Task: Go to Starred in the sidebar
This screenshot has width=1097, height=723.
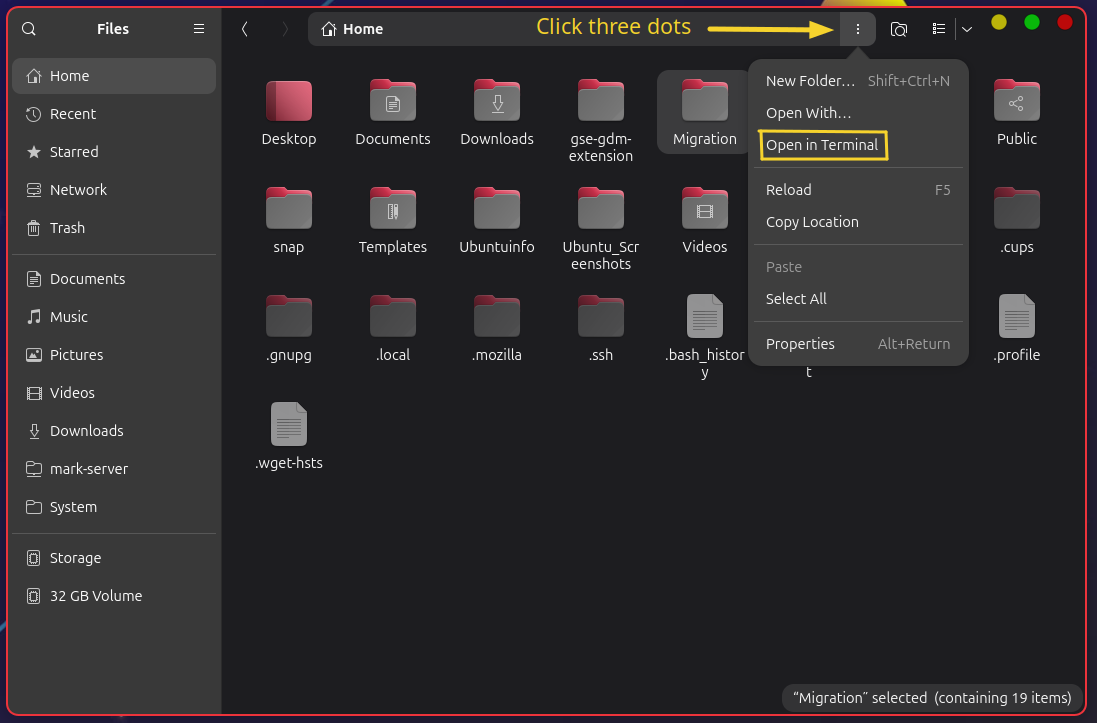Action: (x=74, y=152)
